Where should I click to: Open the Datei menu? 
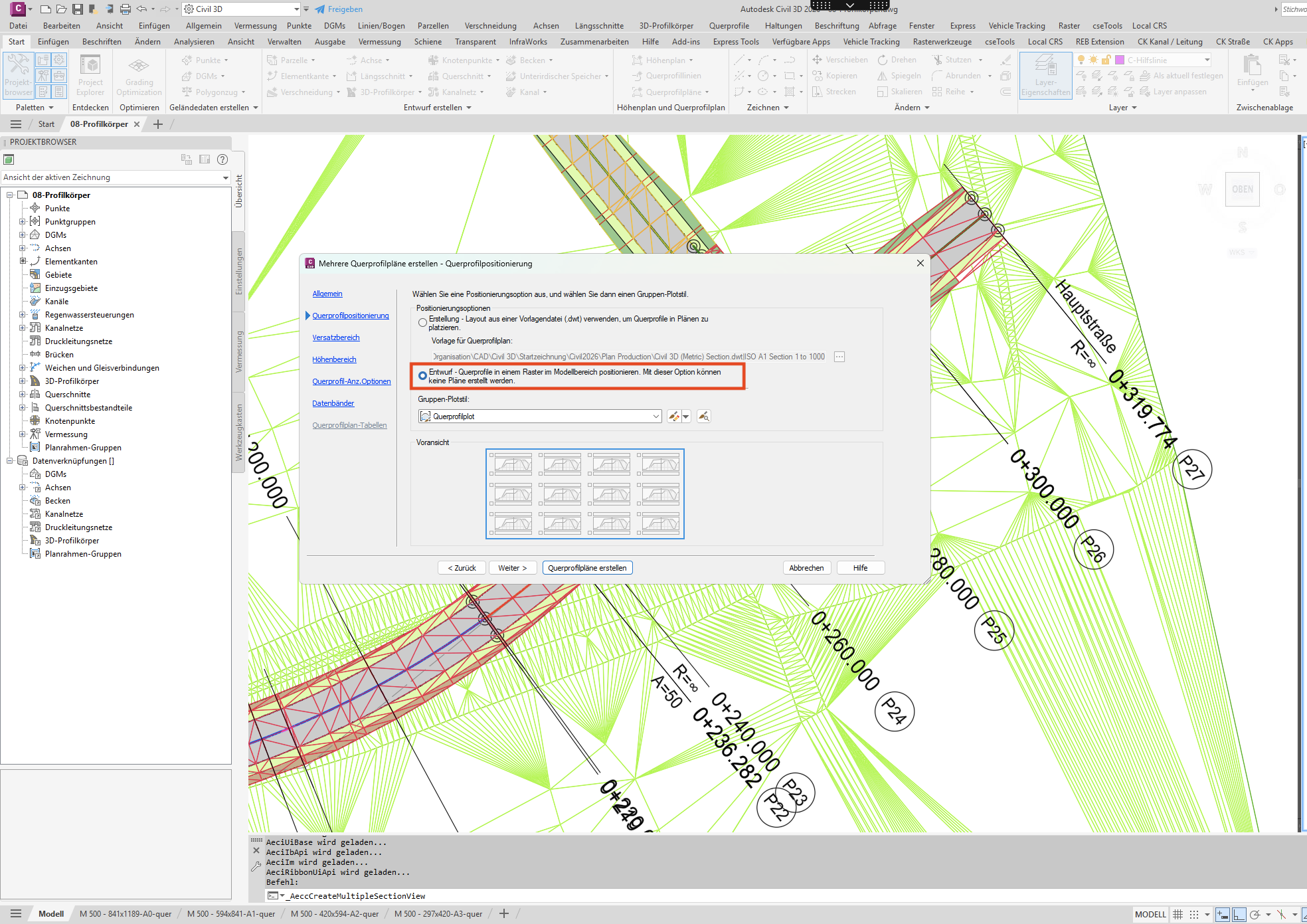19,26
